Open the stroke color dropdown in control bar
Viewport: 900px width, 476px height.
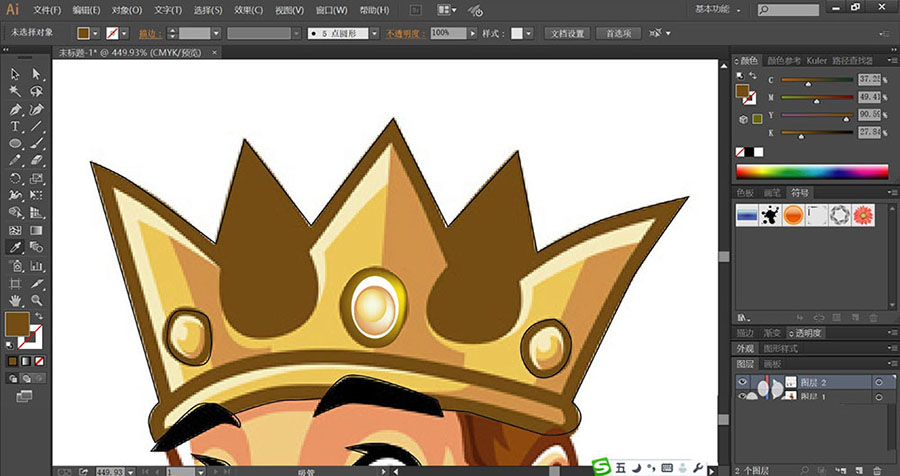pos(125,33)
